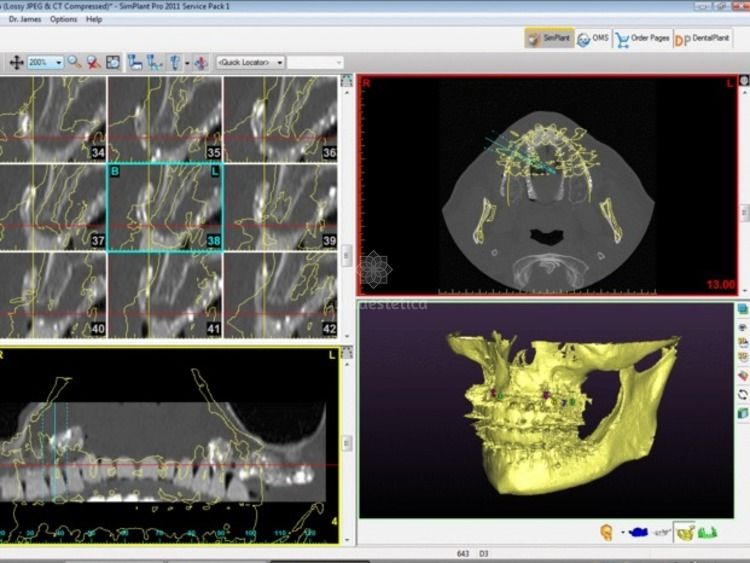Toggle the skin head model visibility icon
Image resolution: width=750 pixels, height=563 pixels.
pos(606,532)
